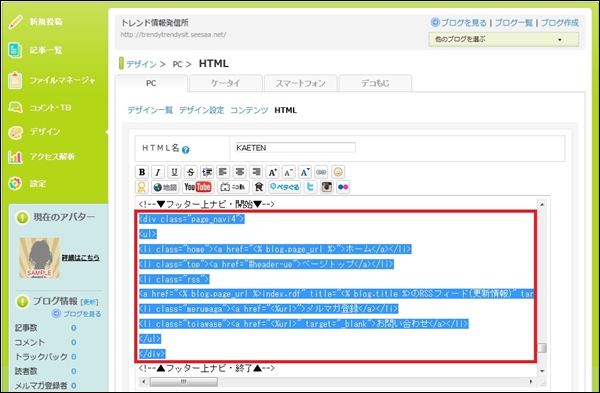Open help for HTML名 field
Image resolution: width=600 pixels, height=393 pixels.
tap(186, 150)
